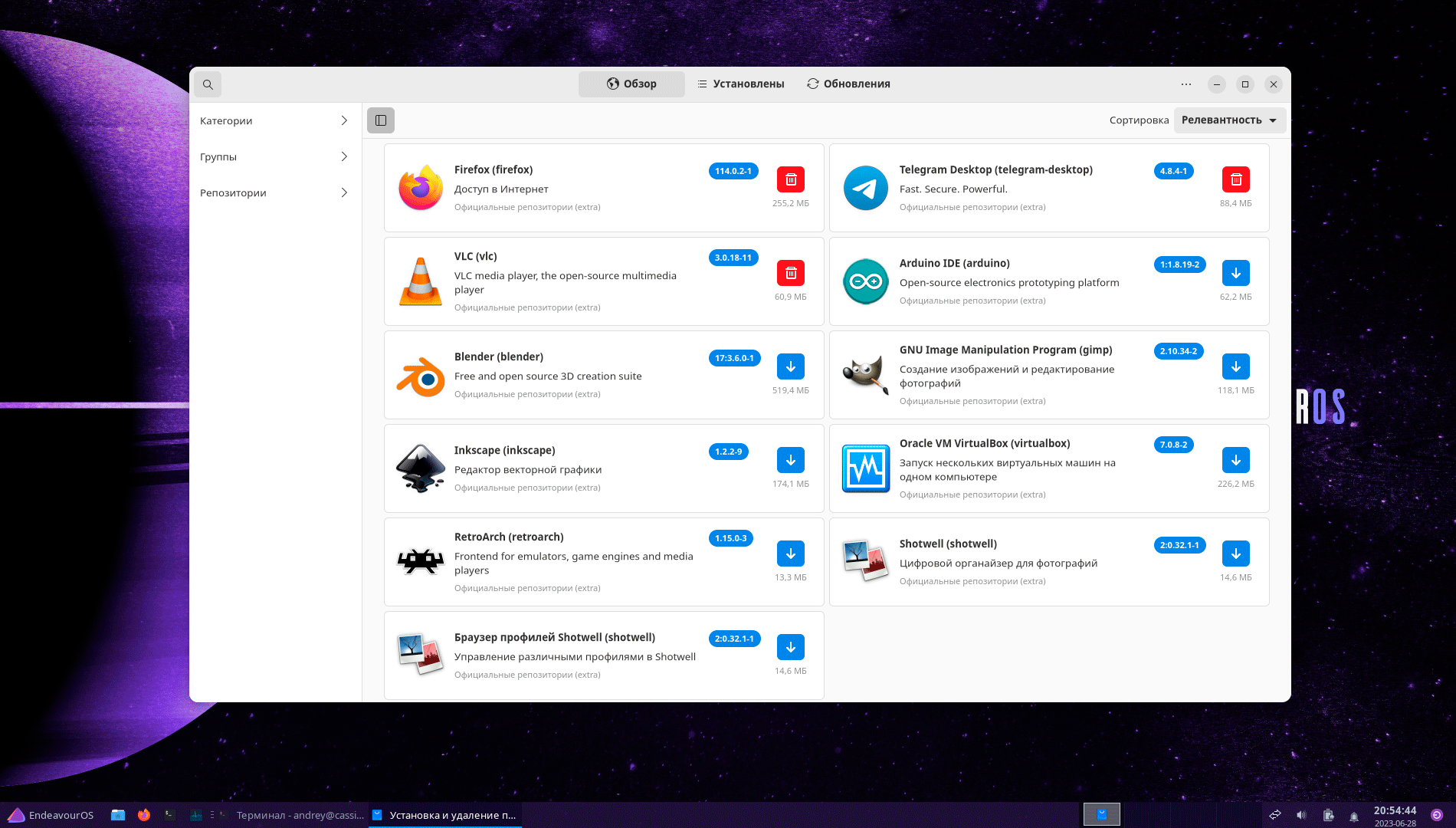Install Blender with the download button
This screenshot has width=1456, height=828.
pos(791,366)
